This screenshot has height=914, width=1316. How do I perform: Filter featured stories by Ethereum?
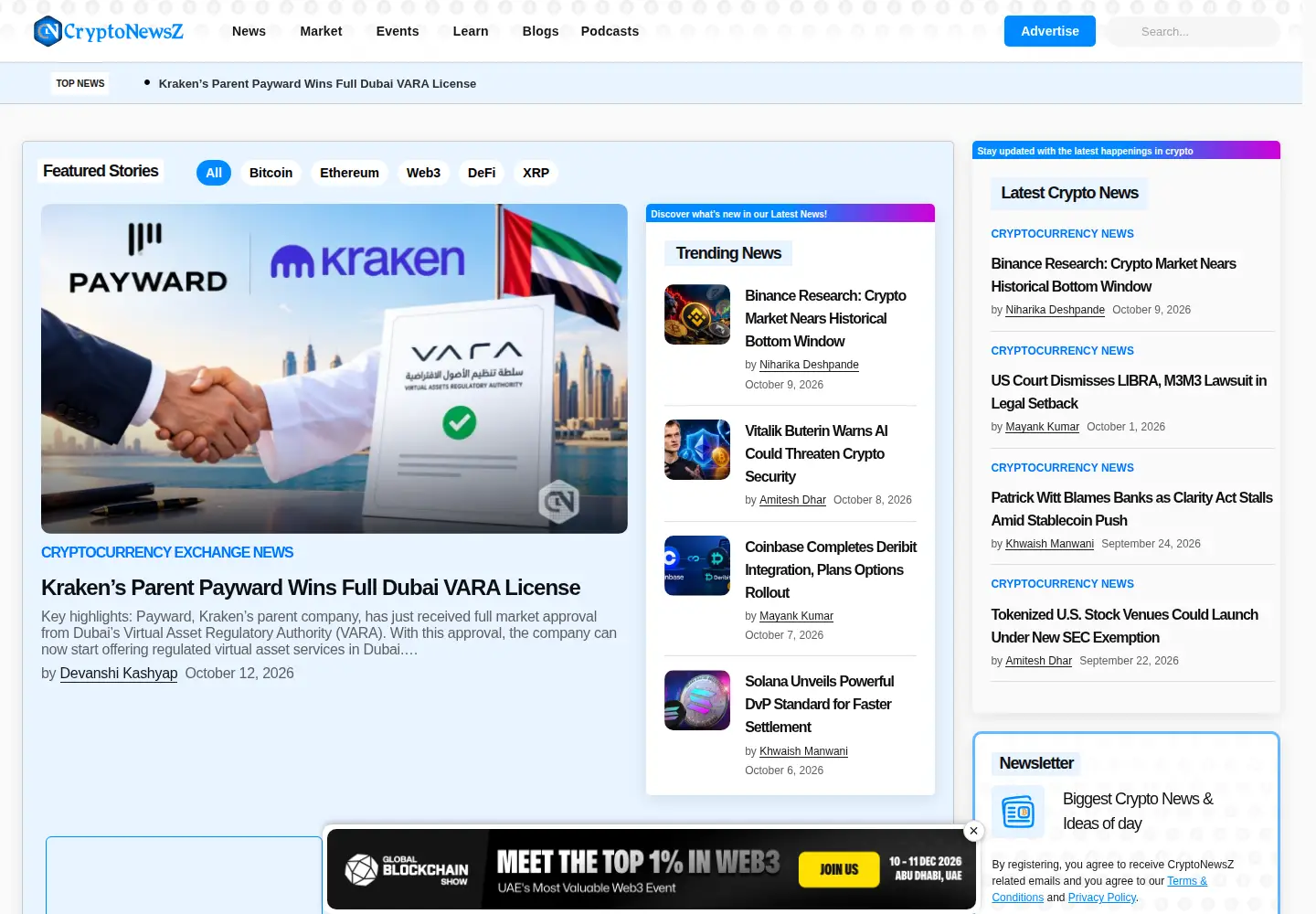[349, 173]
